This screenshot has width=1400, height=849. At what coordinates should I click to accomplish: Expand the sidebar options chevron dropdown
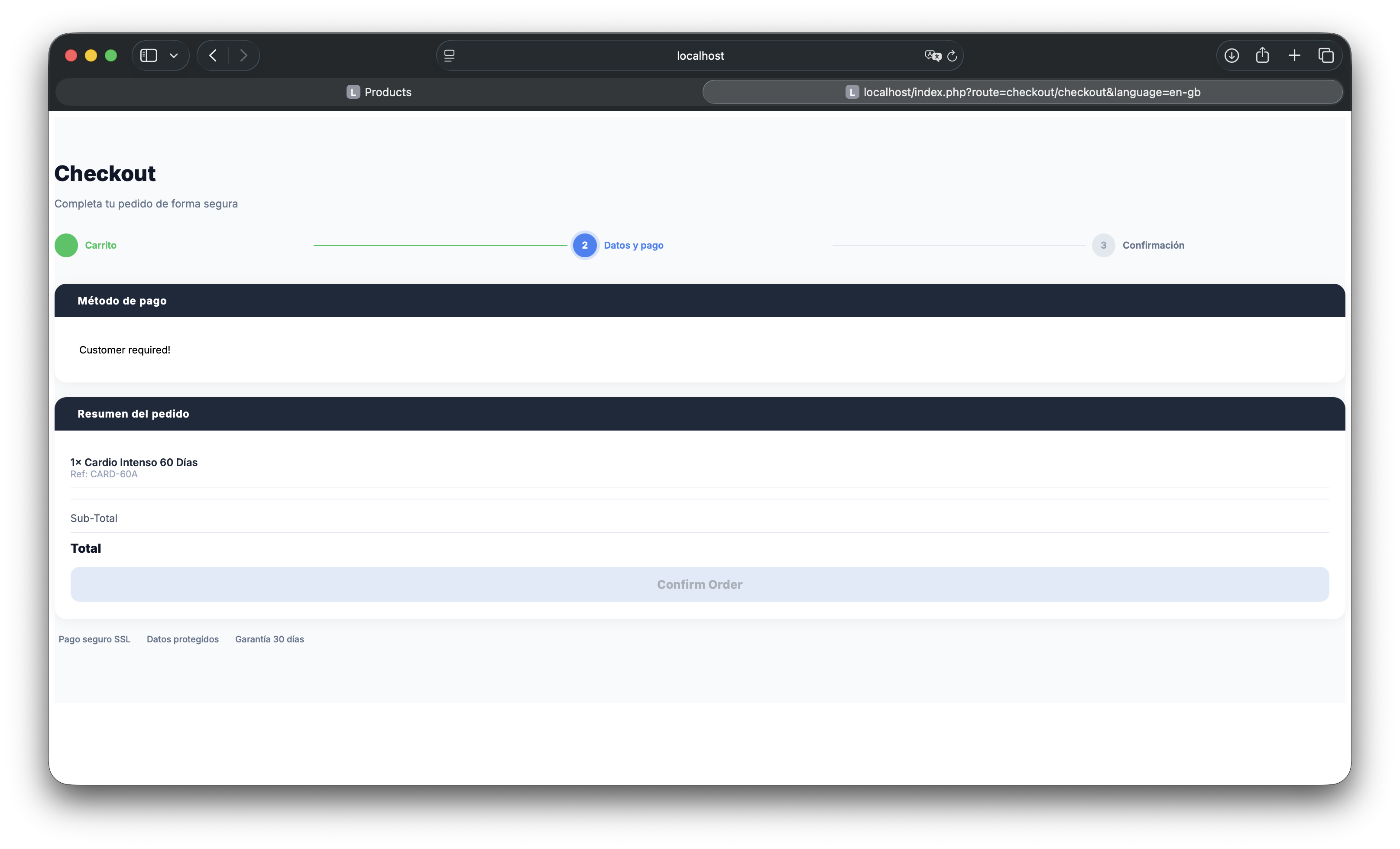(174, 56)
